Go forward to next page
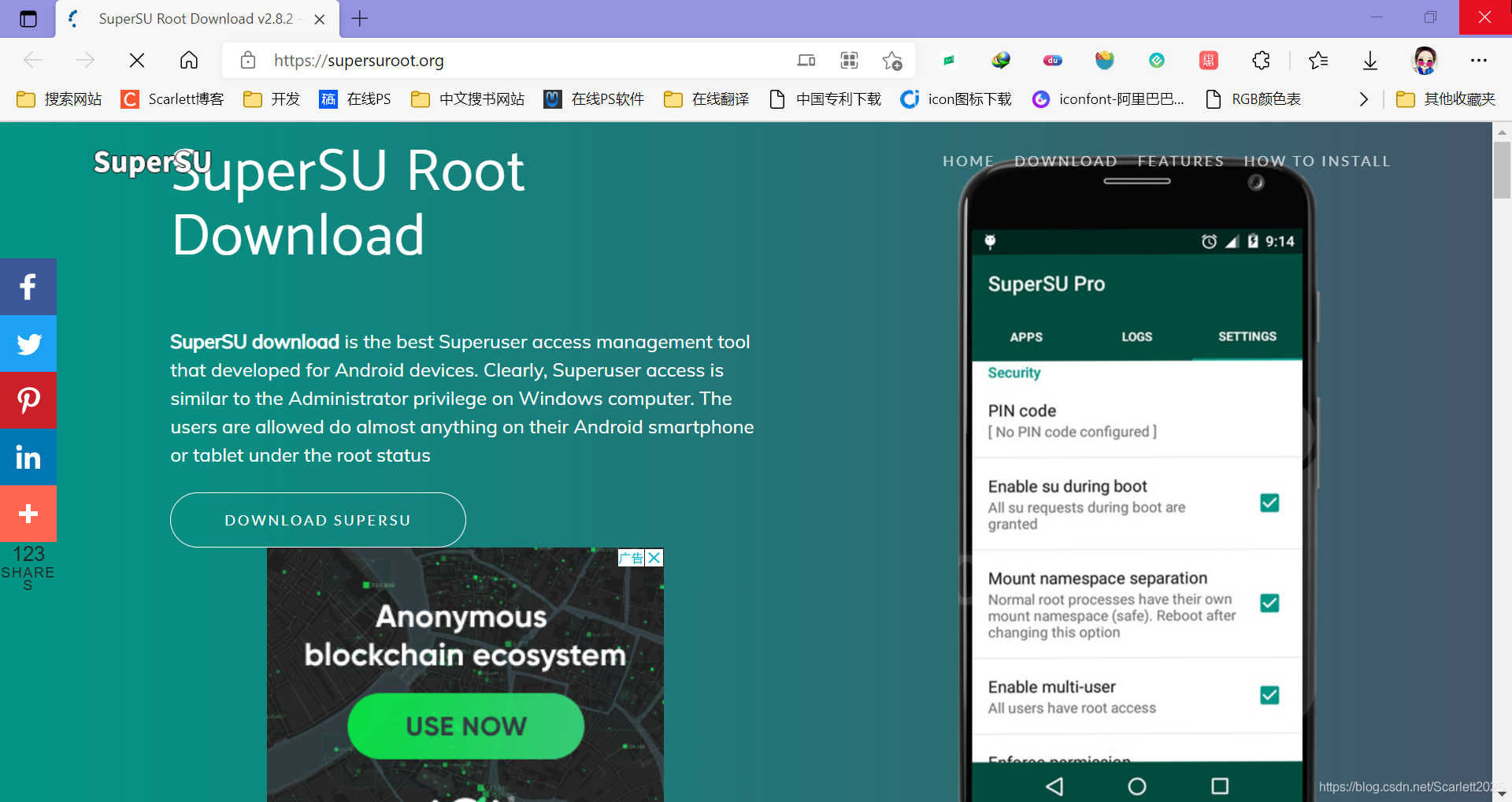The height and width of the screenshot is (802, 1512). pyautogui.click(x=84, y=60)
